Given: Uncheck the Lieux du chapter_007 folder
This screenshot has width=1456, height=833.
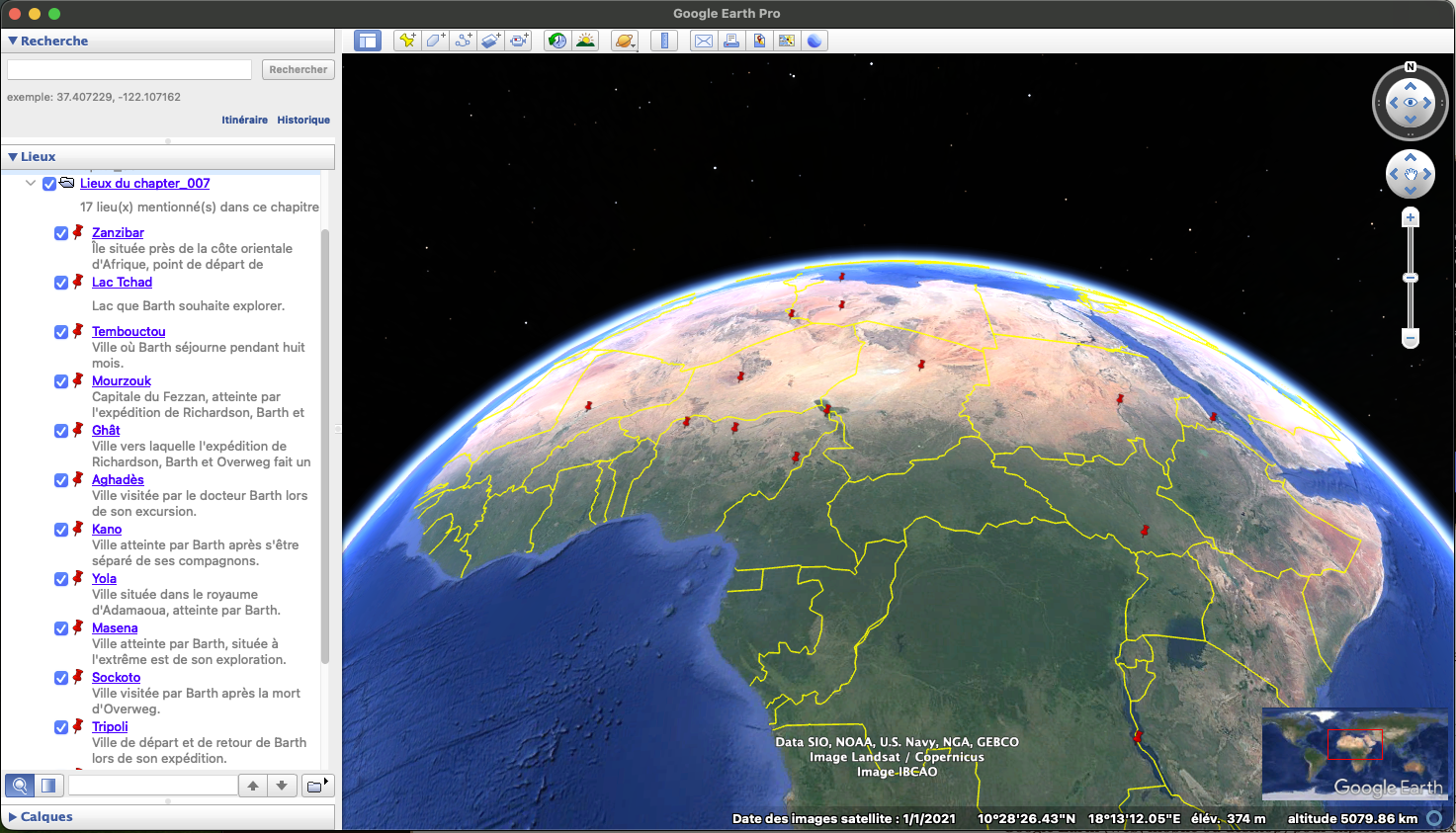Looking at the screenshot, I should [49, 183].
